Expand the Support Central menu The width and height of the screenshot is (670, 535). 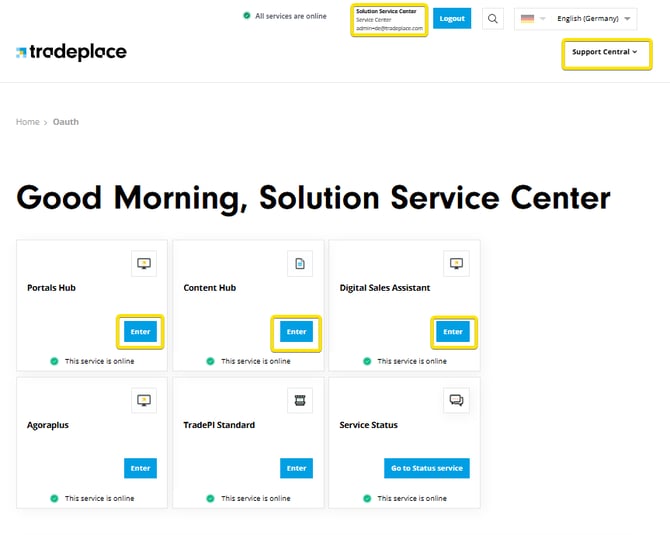coord(606,52)
